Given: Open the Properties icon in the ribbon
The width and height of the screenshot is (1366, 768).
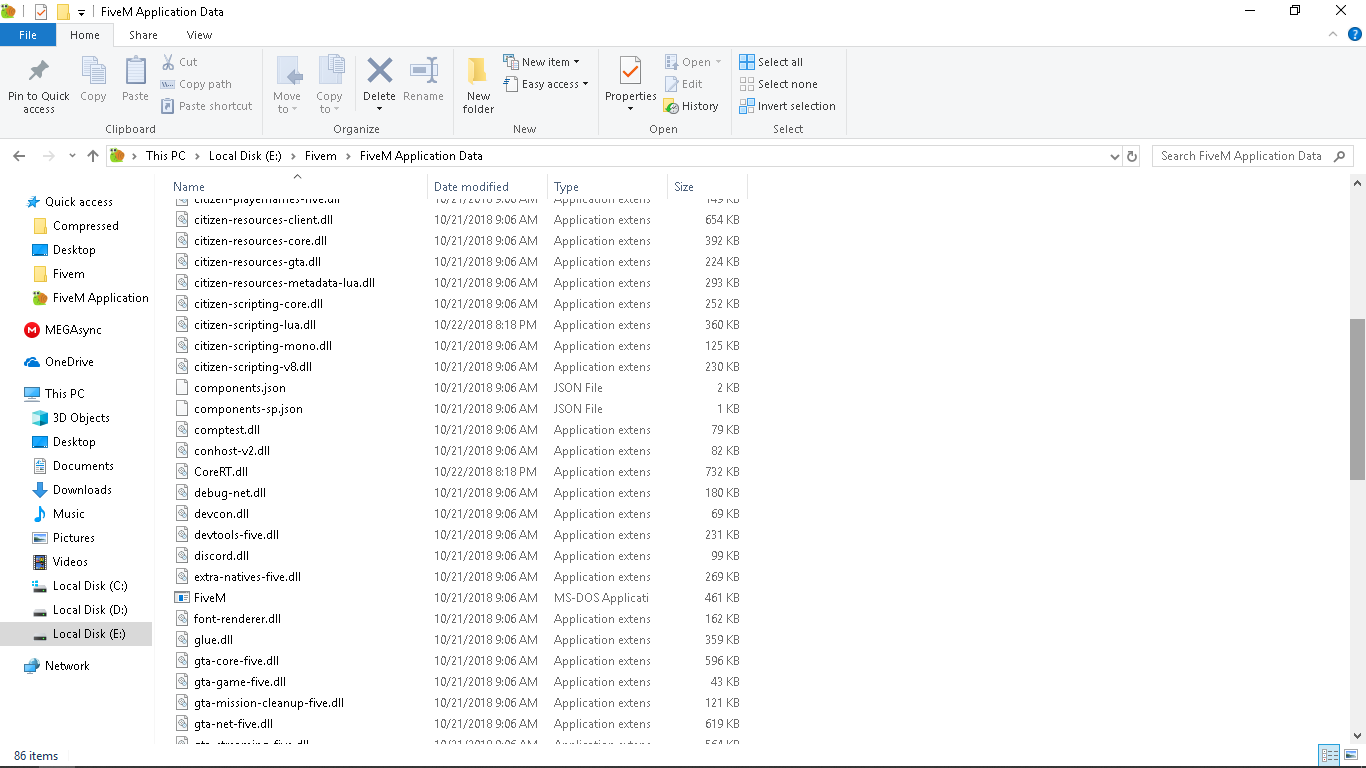Looking at the screenshot, I should tap(630, 72).
